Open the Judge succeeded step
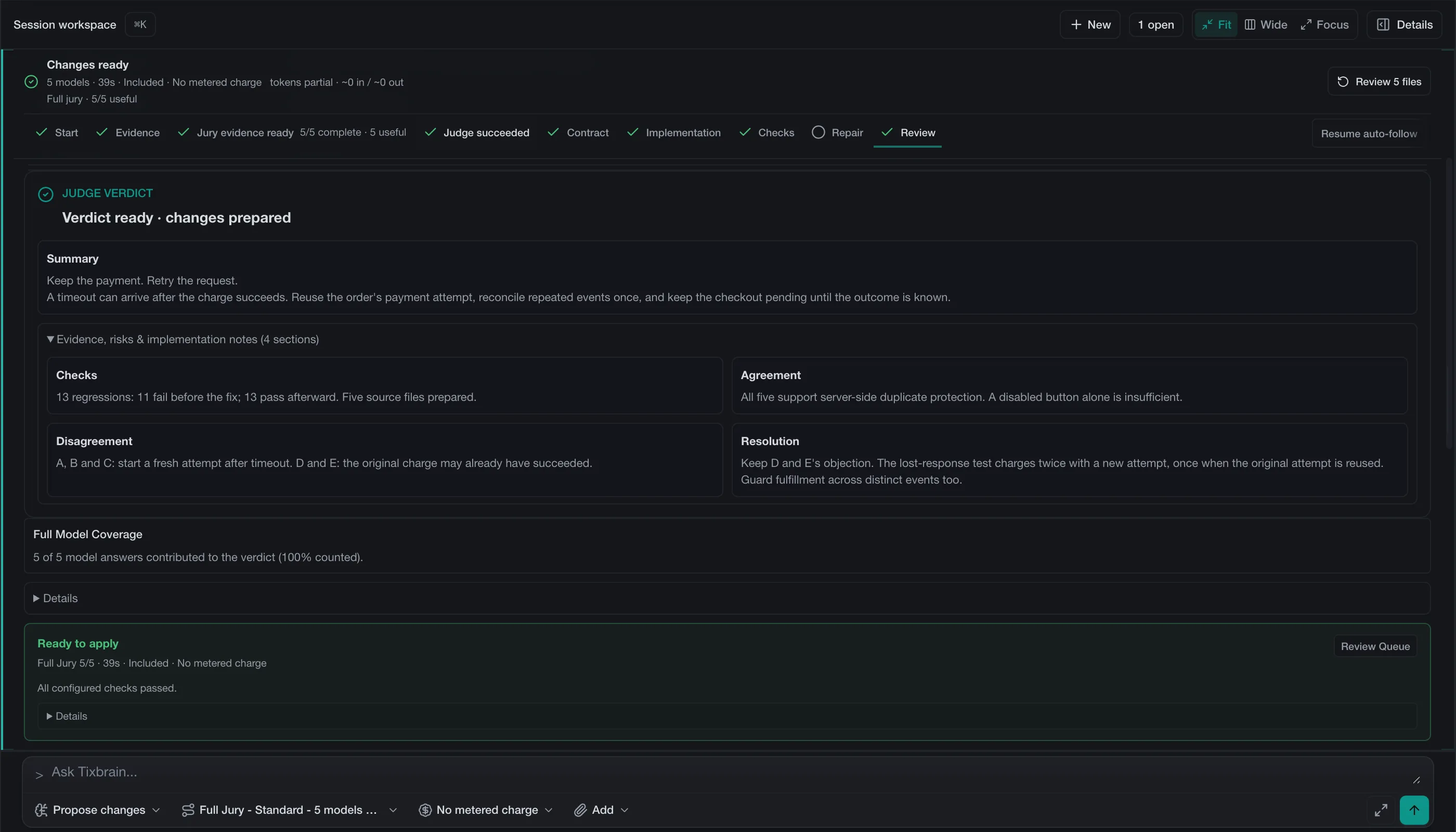1456x832 pixels. coord(477,133)
